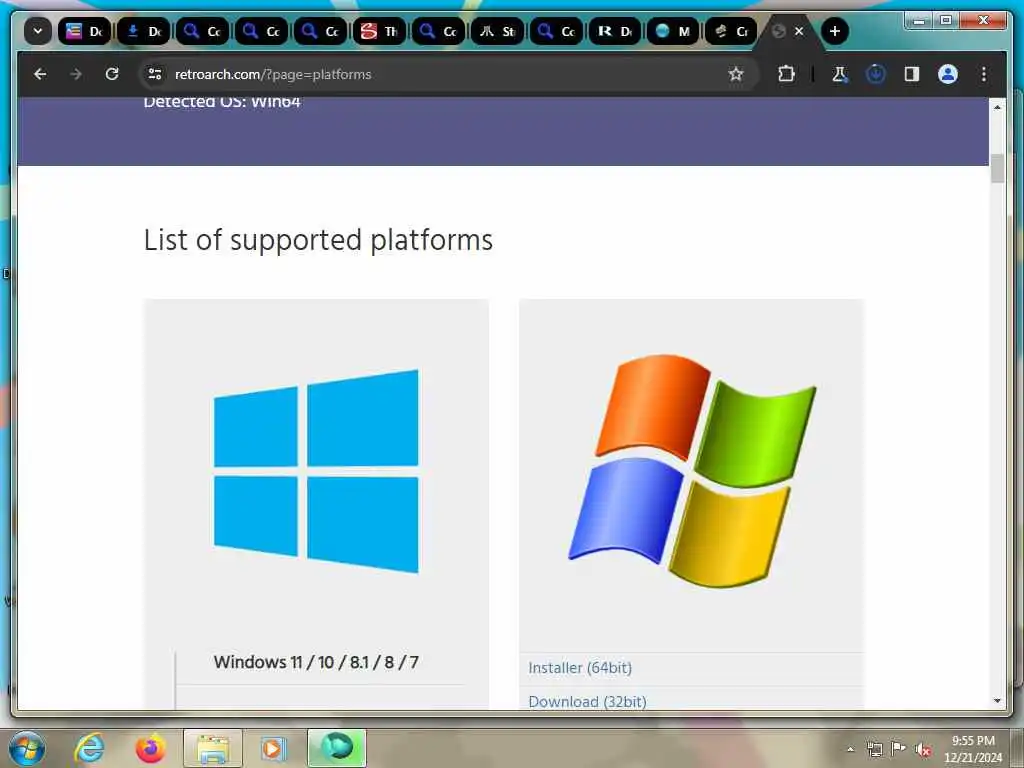The width and height of the screenshot is (1024, 768).
Task: Open the clock showing 9:55 PM
Action: (x=973, y=749)
